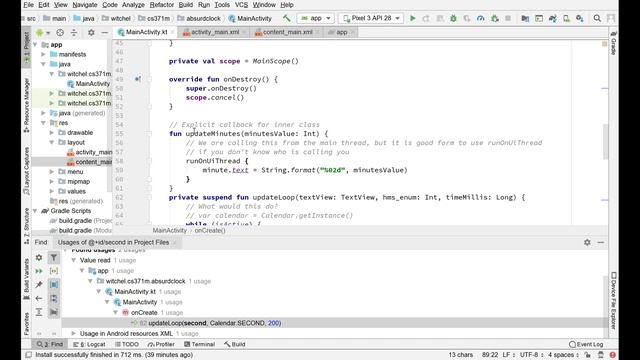Screen dimensions: 640x360
Task: Open the profiler gauge icon in toolbar
Action: tap(480, 18)
